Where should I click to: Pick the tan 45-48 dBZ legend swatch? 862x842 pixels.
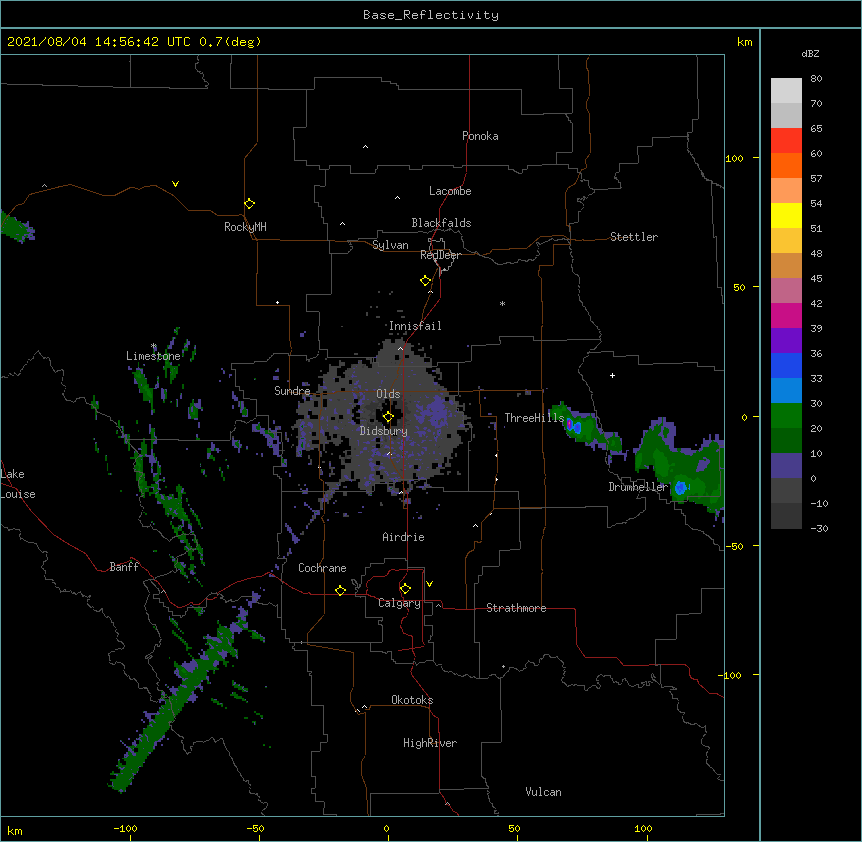[x=786, y=265]
